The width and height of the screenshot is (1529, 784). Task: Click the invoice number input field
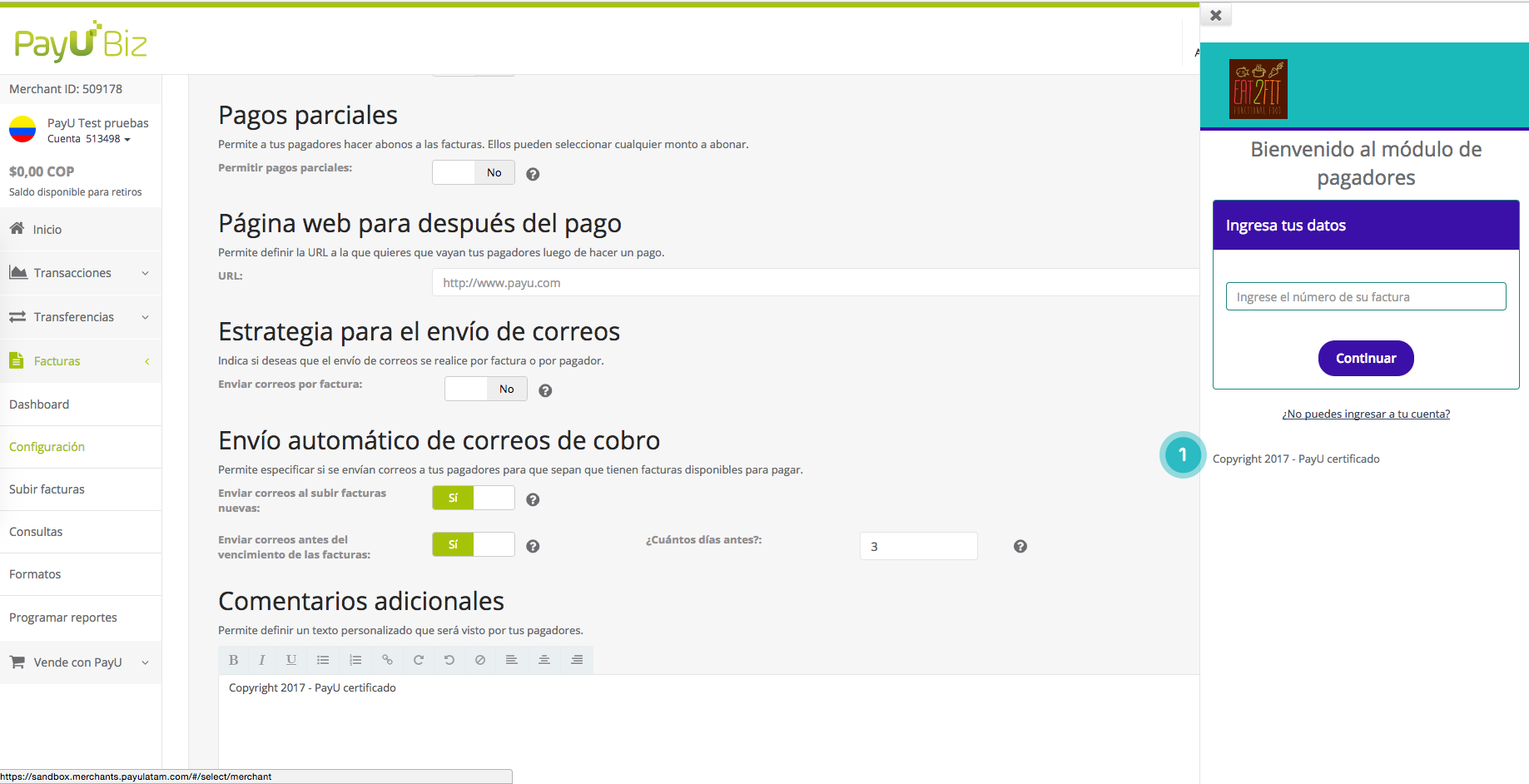(1366, 296)
